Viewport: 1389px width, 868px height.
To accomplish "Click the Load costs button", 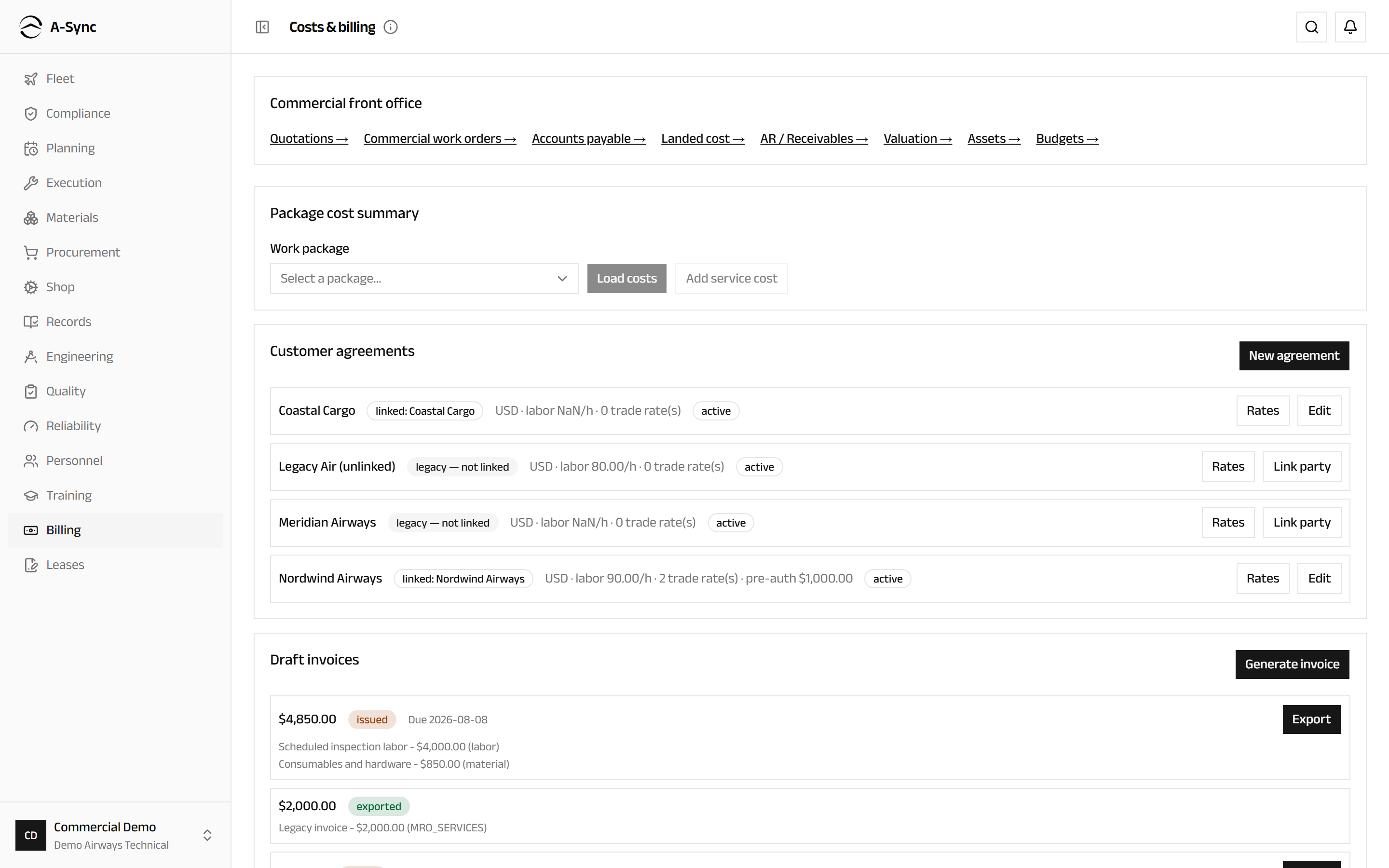I will 627,278.
